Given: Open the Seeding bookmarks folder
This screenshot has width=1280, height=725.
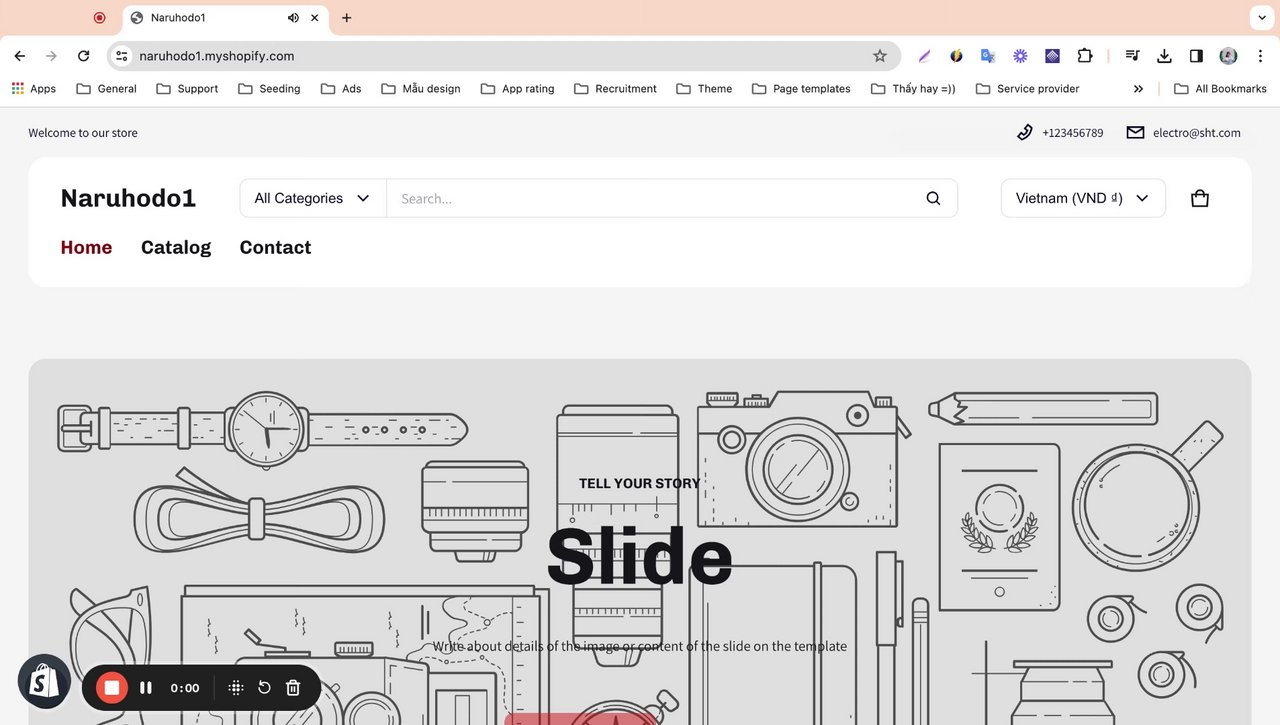Looking at the screenshot, I should 269,88.
